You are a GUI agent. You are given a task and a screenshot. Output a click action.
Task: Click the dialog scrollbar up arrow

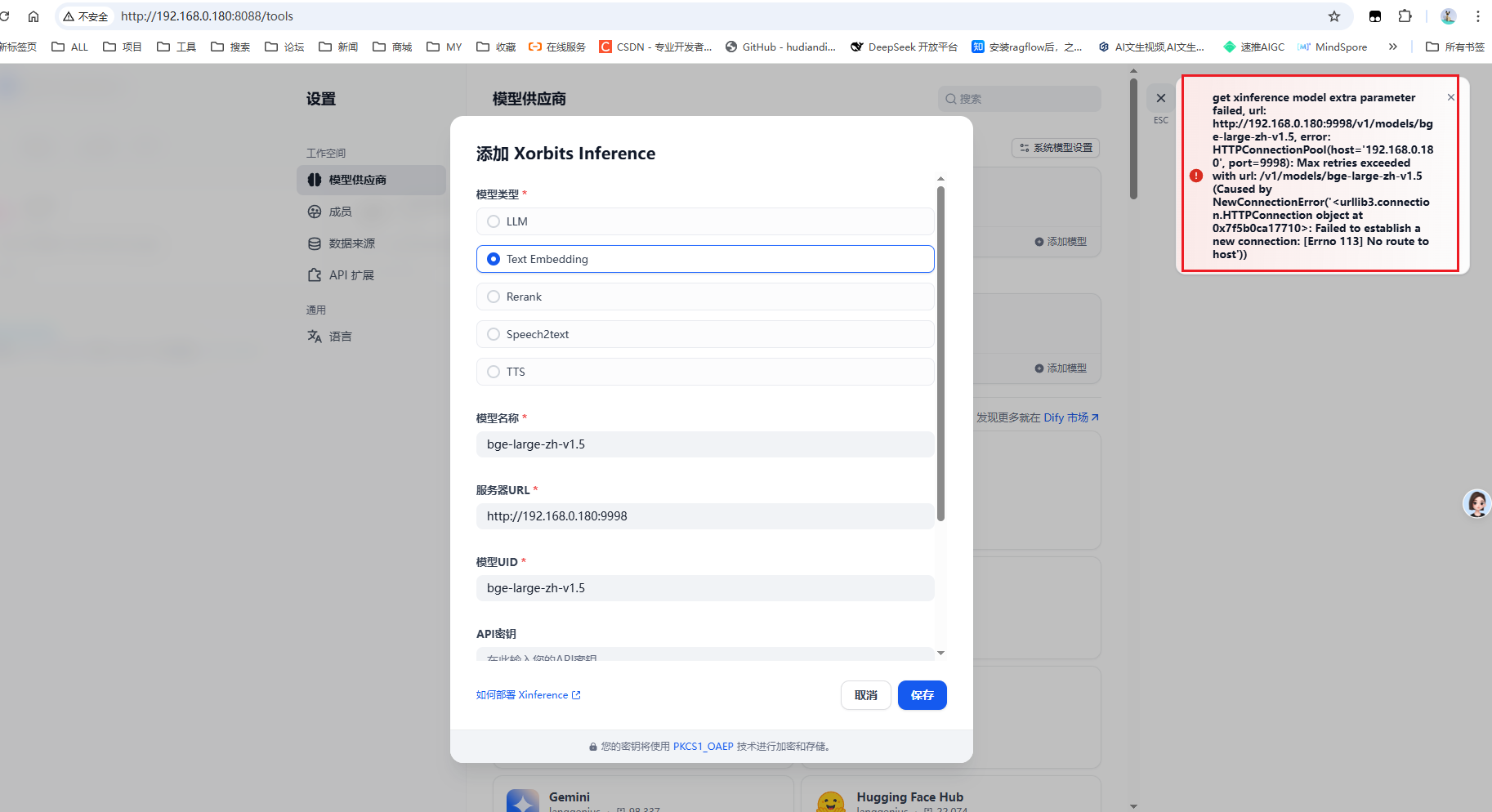[940, 178]
